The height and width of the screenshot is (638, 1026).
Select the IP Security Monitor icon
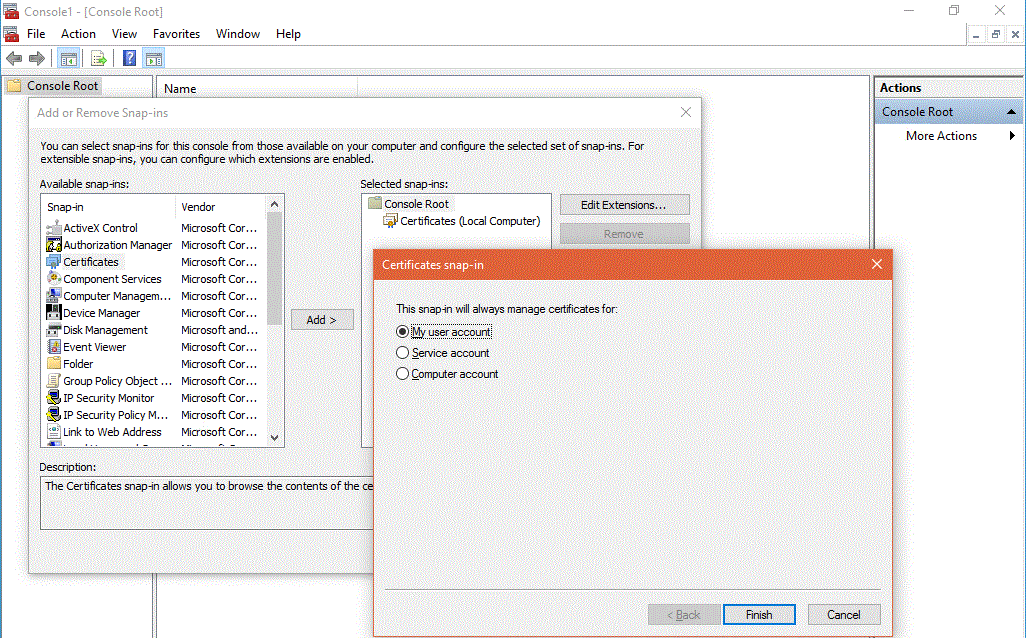tap(54, 398)
